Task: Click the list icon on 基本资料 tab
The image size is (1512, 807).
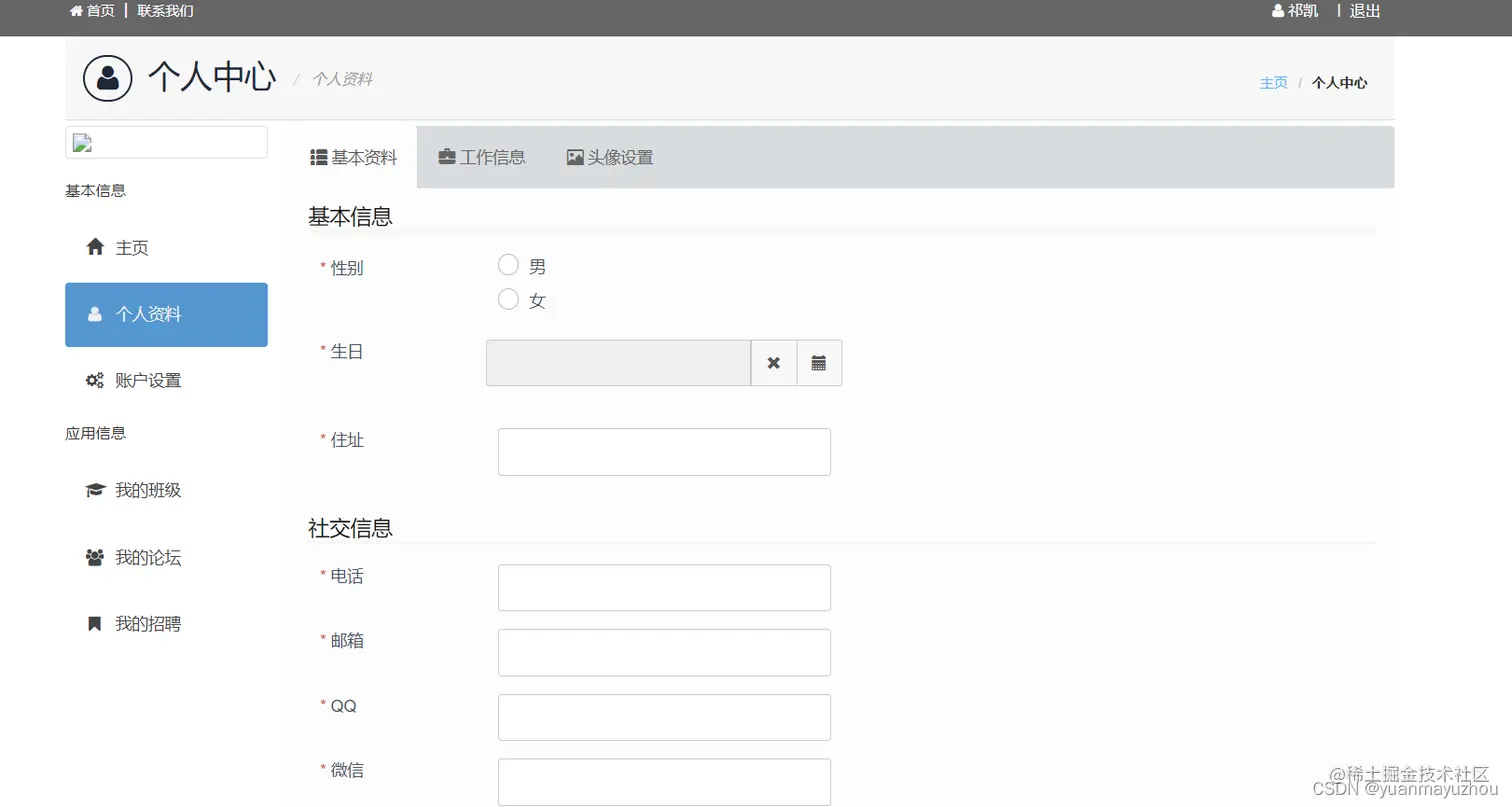Action: coord(319,157)
